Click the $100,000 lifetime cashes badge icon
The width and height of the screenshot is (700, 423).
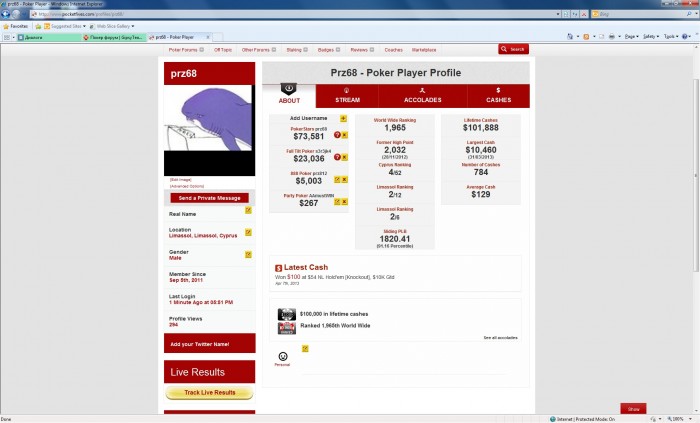pyautogui.click(x=287, y=314)
